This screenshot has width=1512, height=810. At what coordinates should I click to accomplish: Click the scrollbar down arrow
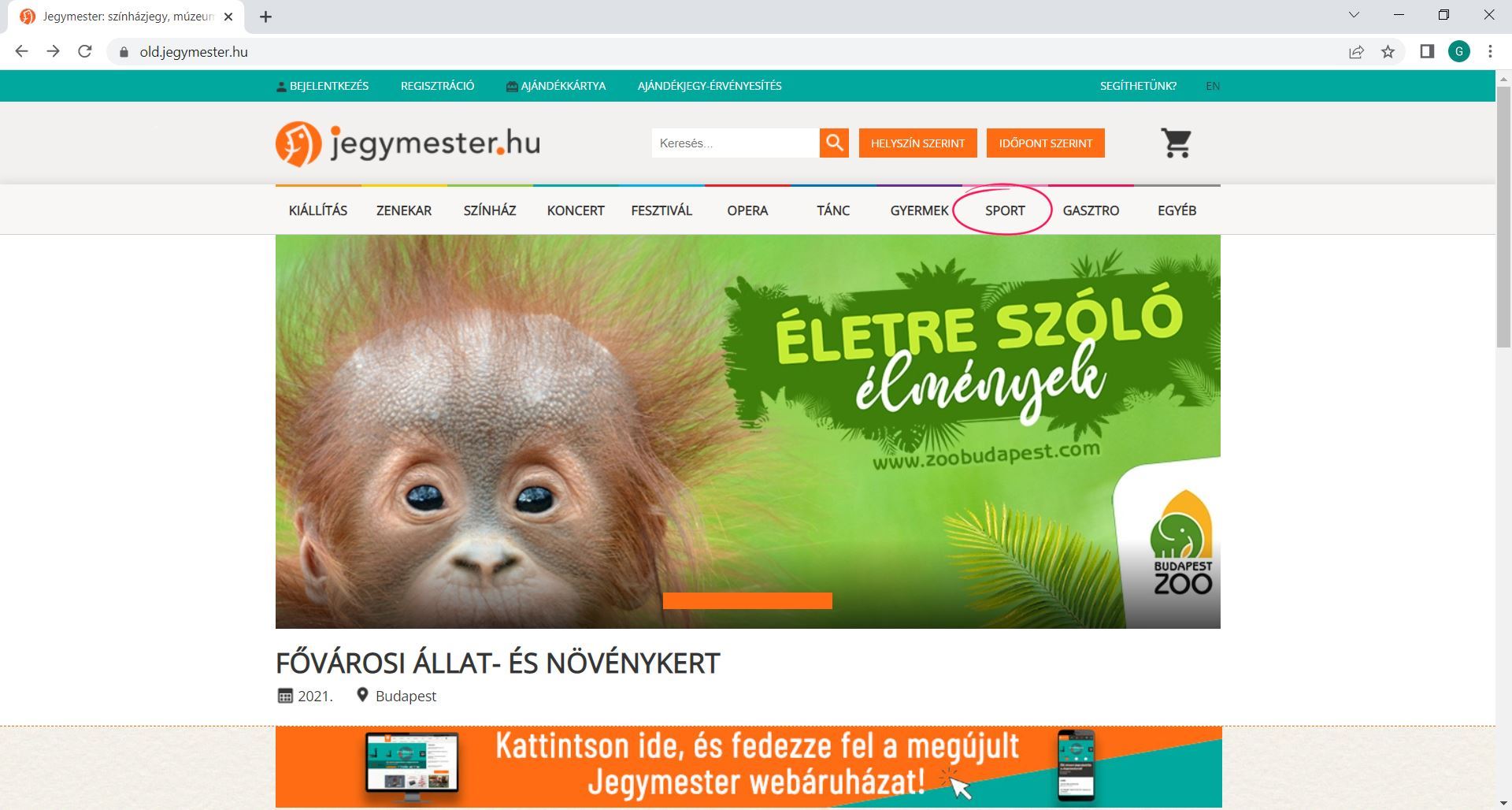[x=1503, y=803]
